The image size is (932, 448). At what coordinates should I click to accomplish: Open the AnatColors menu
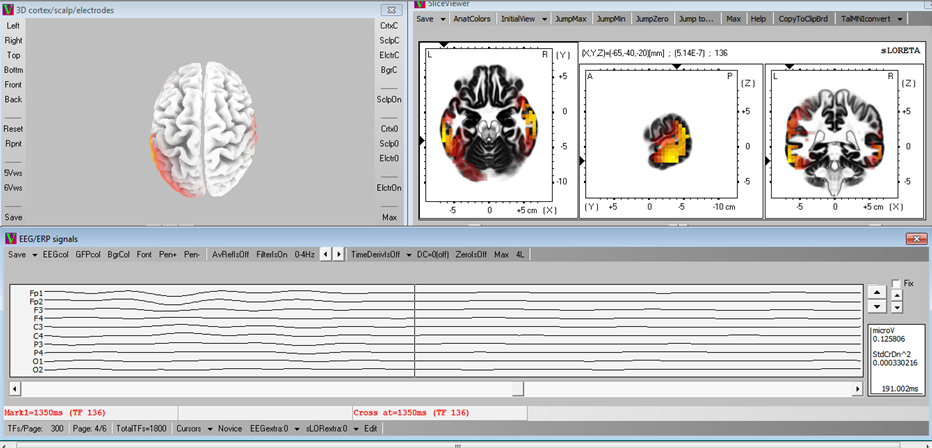point(472,19)
